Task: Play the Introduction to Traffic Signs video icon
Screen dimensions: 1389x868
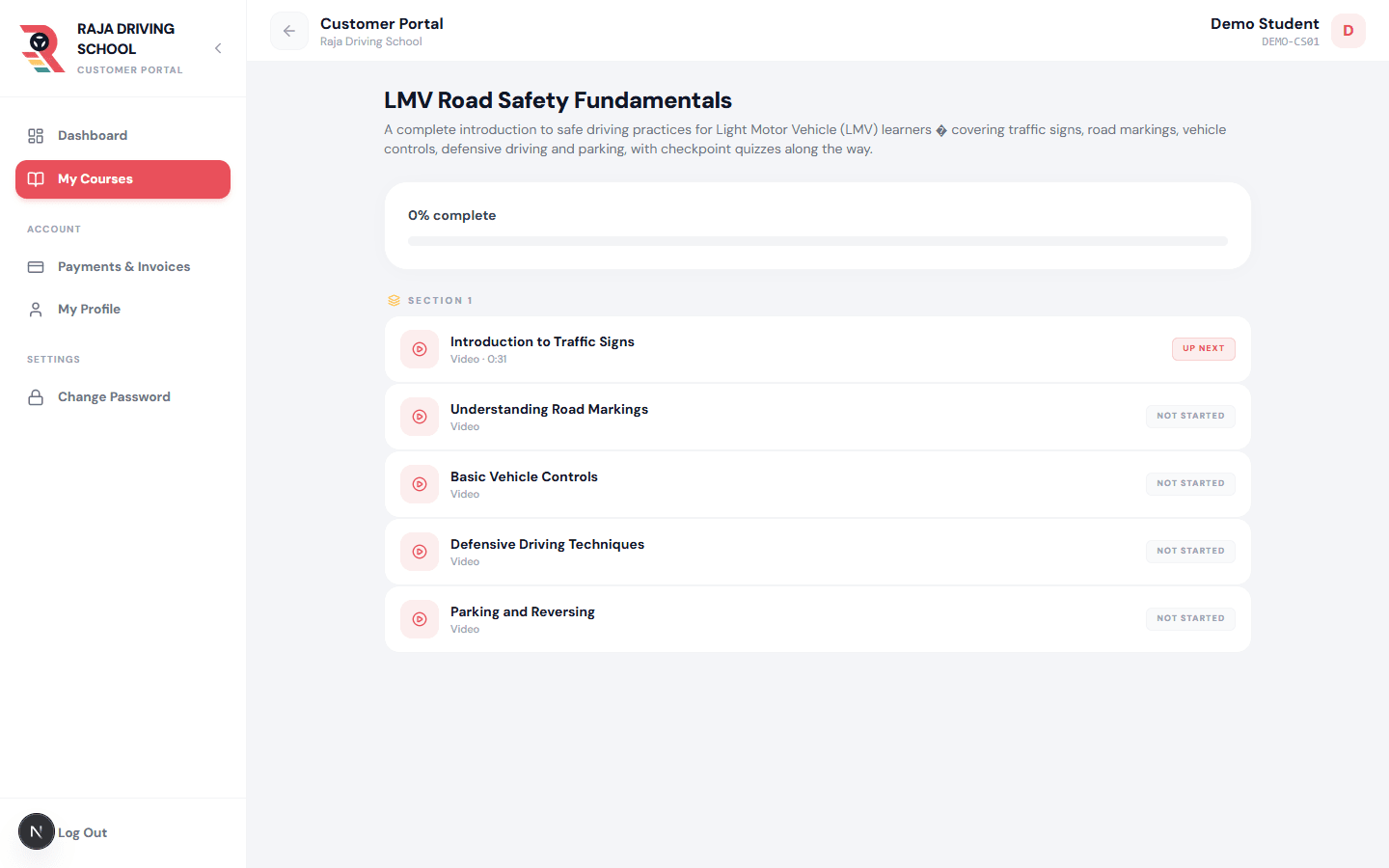Action: (420, 349)
